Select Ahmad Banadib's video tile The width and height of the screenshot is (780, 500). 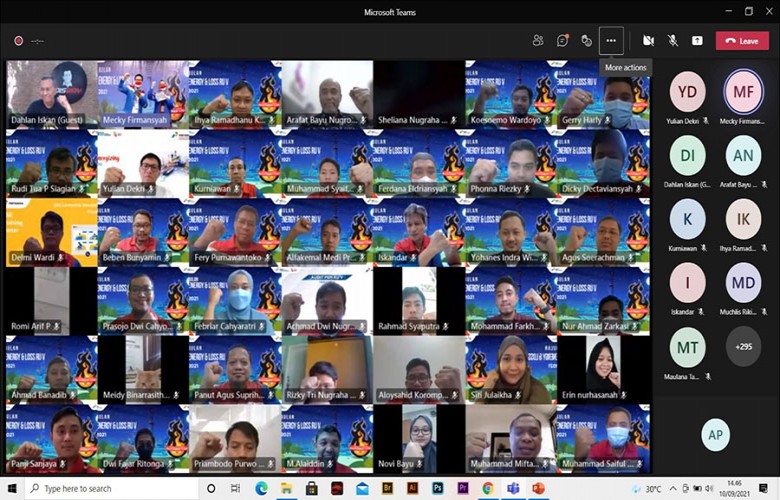point(52,370)
